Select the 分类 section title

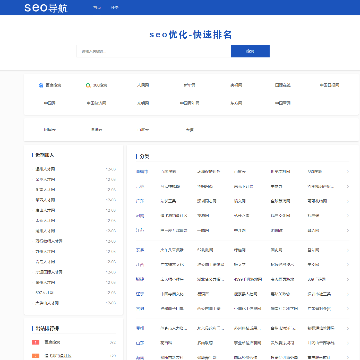point(144,156)
